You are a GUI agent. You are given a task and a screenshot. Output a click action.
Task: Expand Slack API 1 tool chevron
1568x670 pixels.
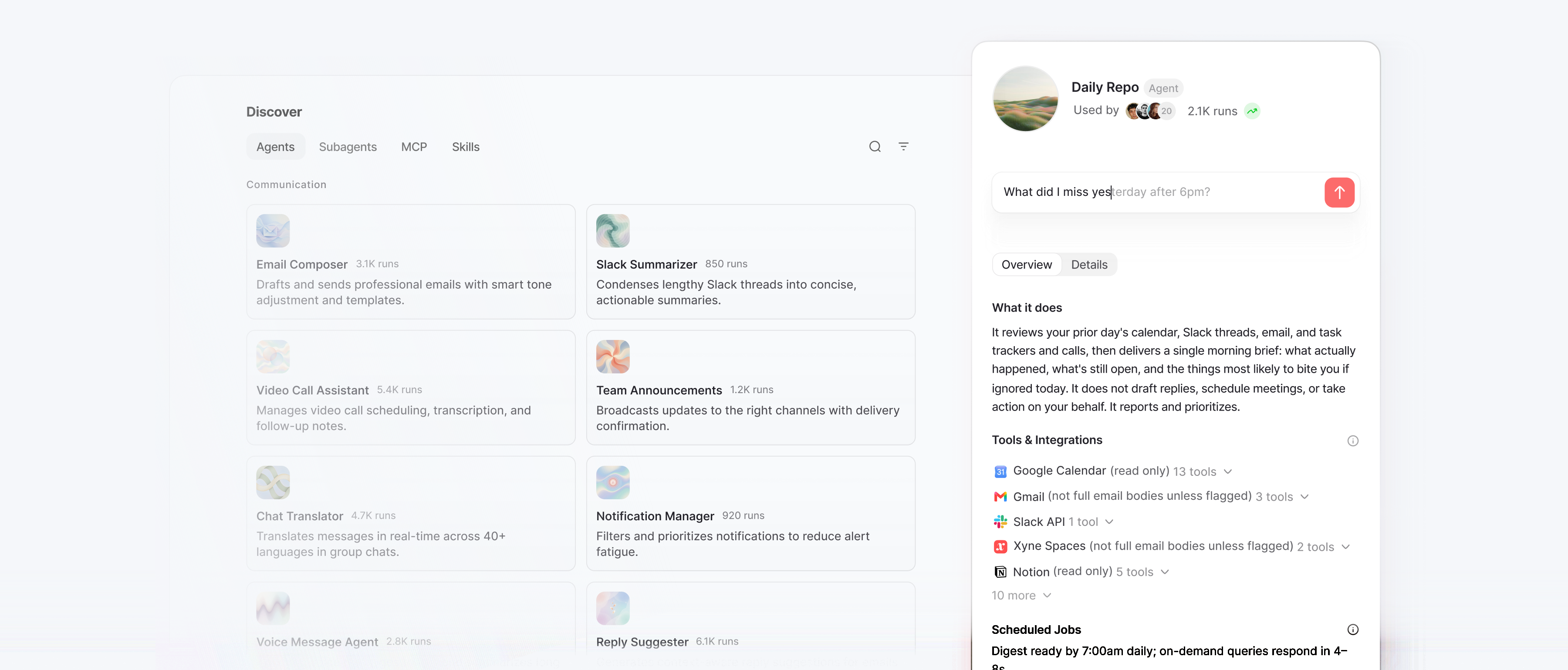[1109, 522]
